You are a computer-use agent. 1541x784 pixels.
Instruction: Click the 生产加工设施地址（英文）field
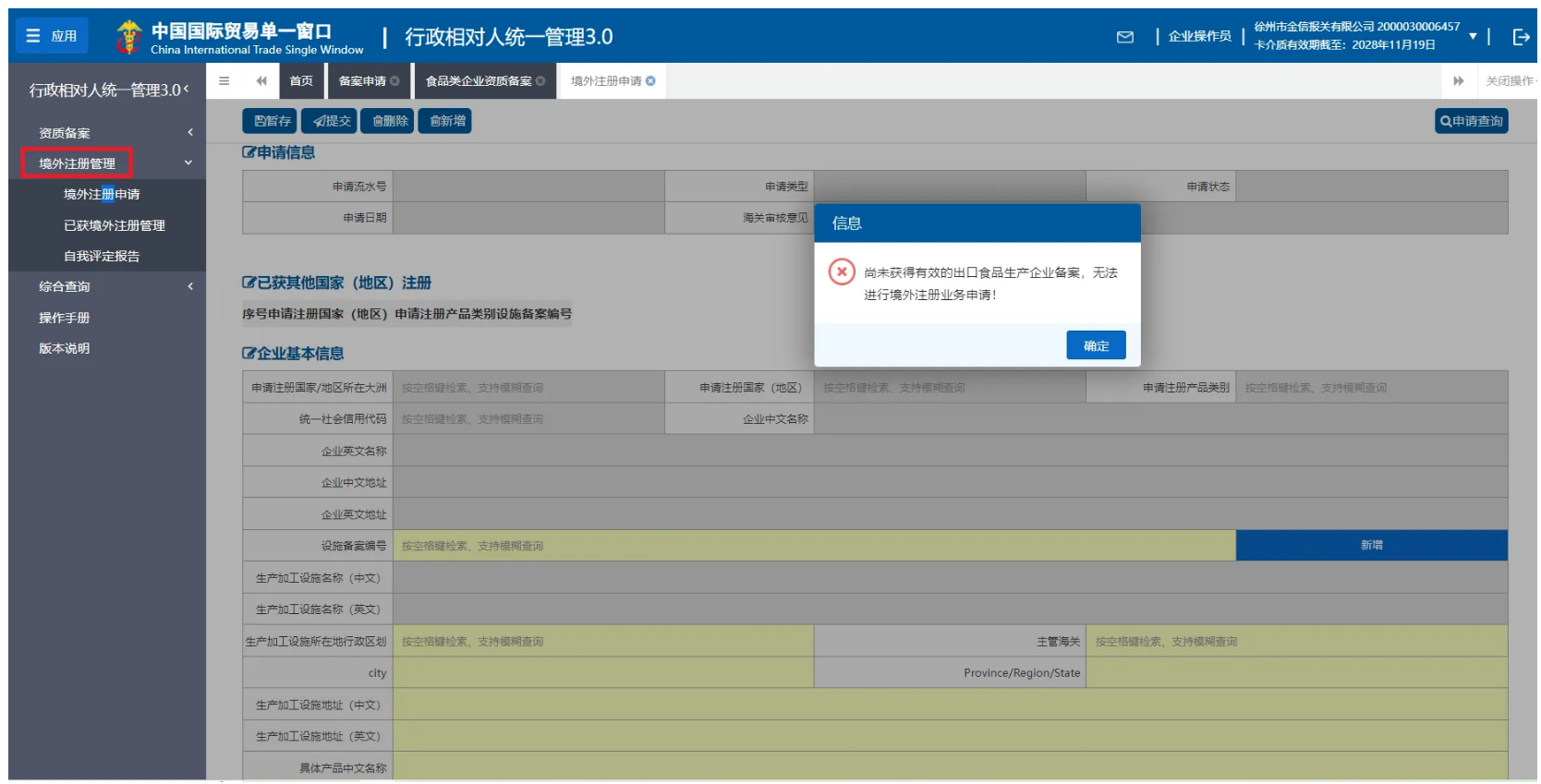951,737
